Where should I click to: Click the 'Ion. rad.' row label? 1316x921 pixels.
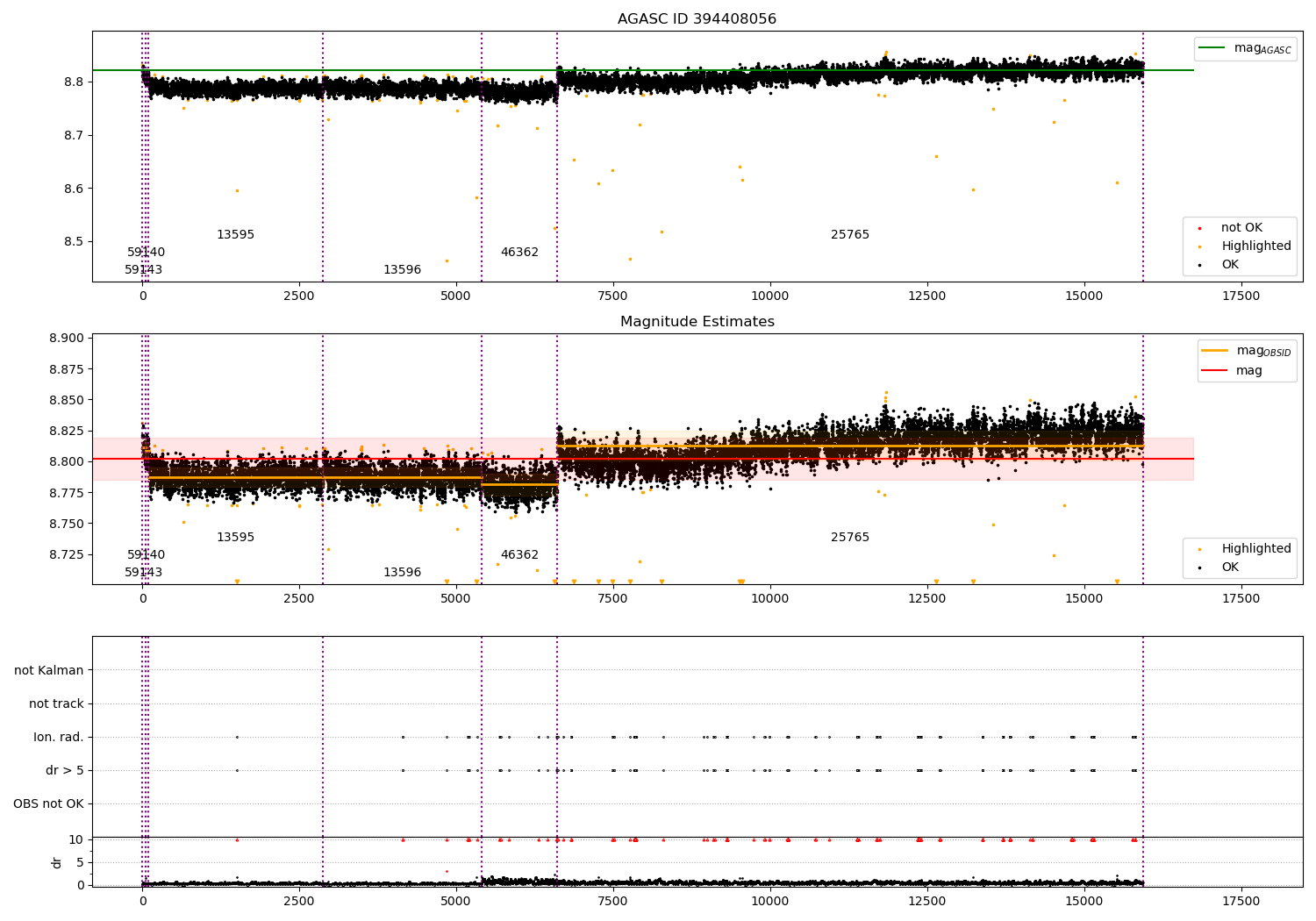[59, 738]
